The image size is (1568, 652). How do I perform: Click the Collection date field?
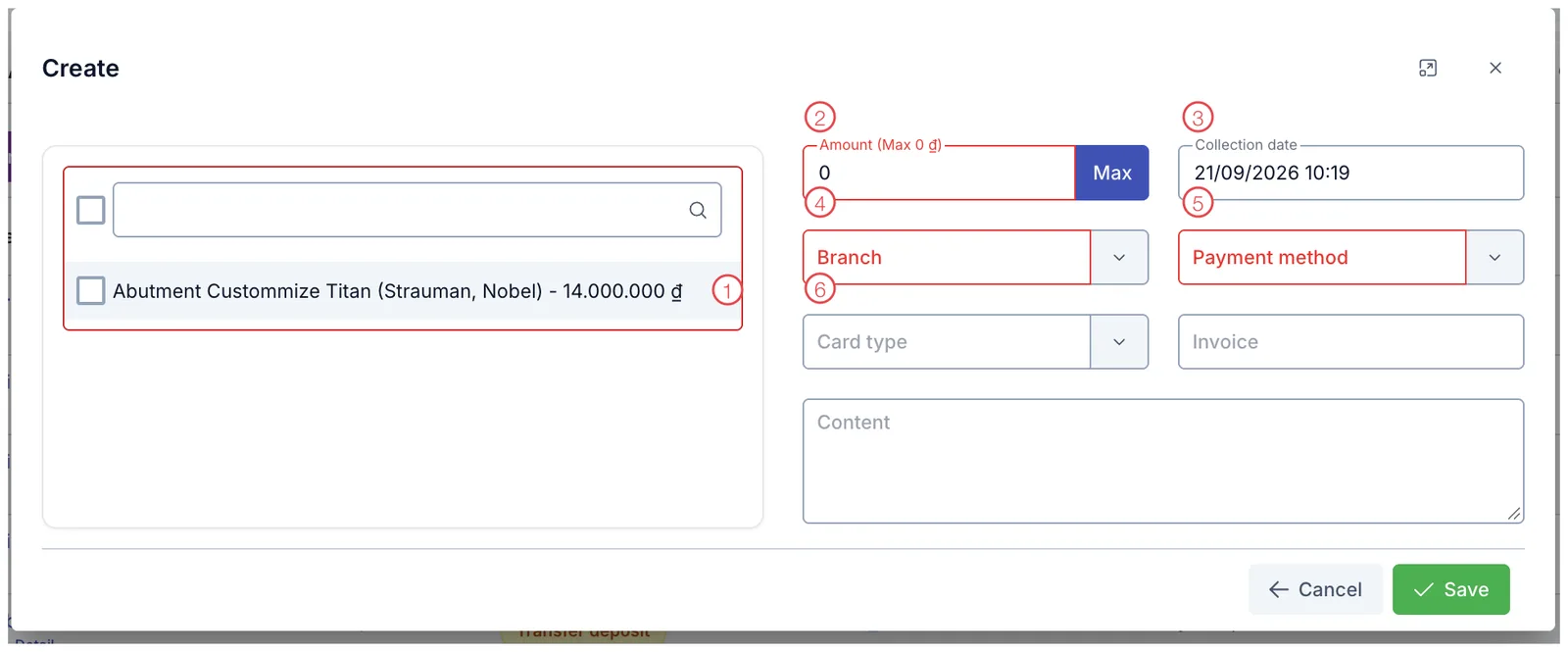(1351, 173)
